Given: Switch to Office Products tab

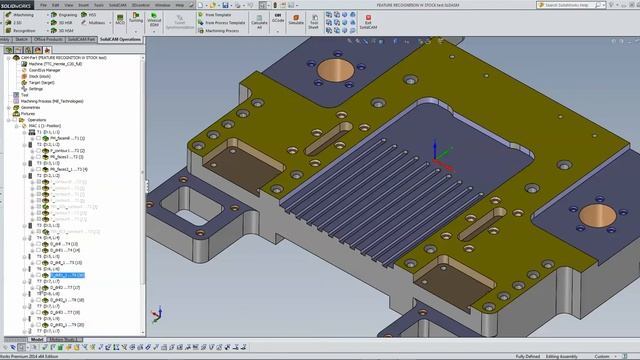Looking at the screenshot, I should (x=48, y=40).
